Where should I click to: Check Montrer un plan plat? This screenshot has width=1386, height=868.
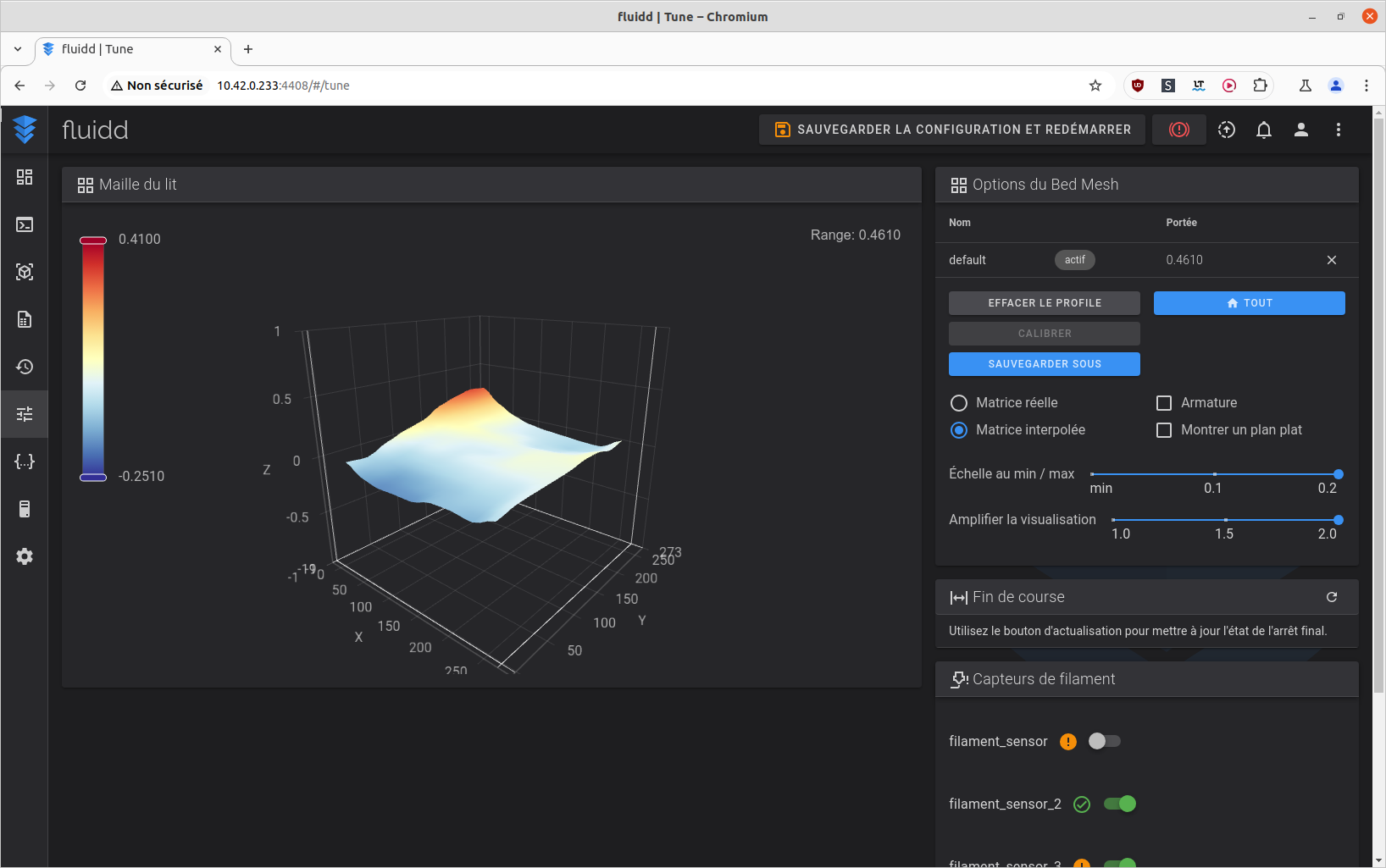(1164, 430)
